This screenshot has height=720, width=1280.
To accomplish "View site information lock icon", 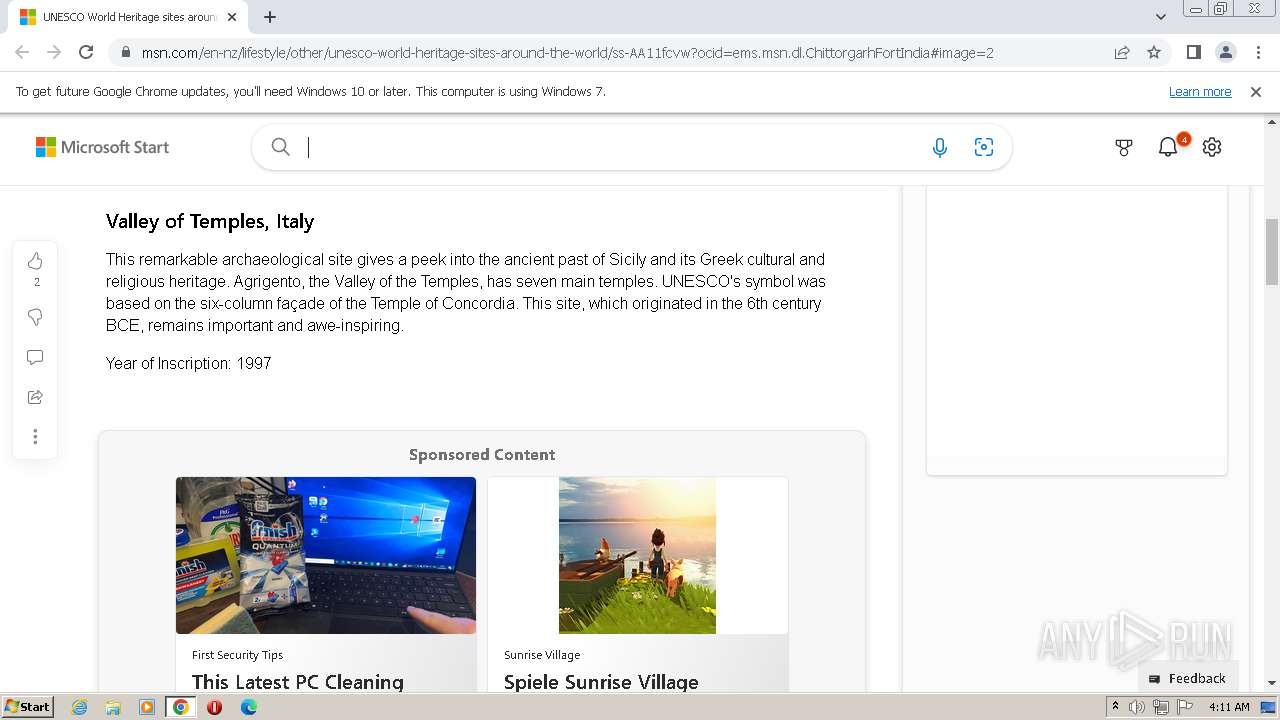I will pos(126,52).
